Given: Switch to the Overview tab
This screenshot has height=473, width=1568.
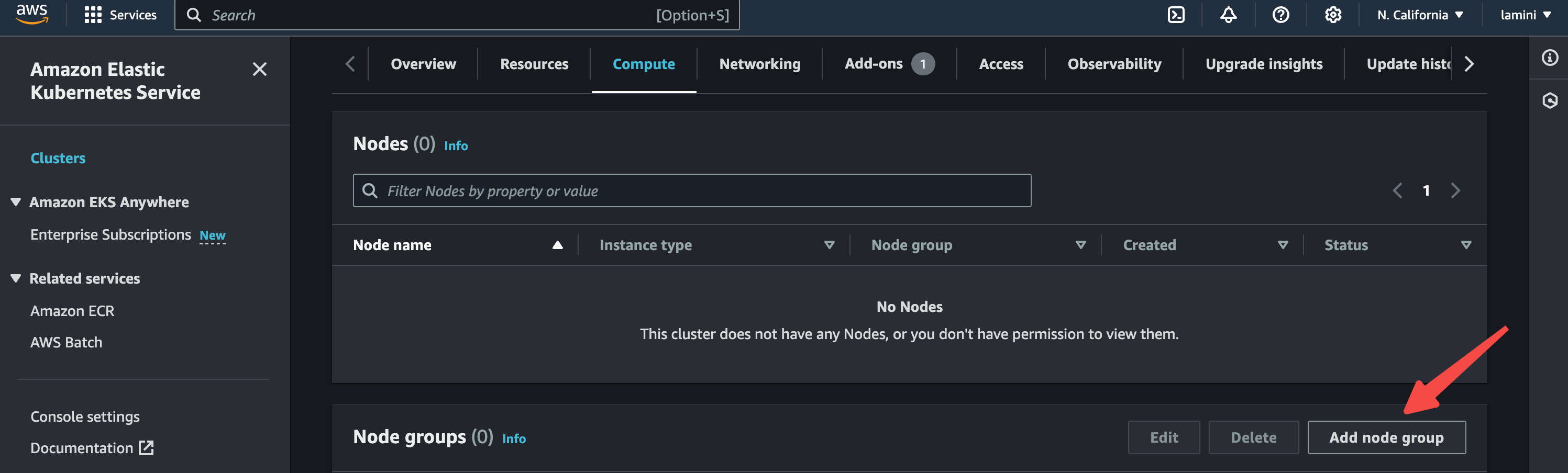Looking at the screenshot, I should pos(423,64).
